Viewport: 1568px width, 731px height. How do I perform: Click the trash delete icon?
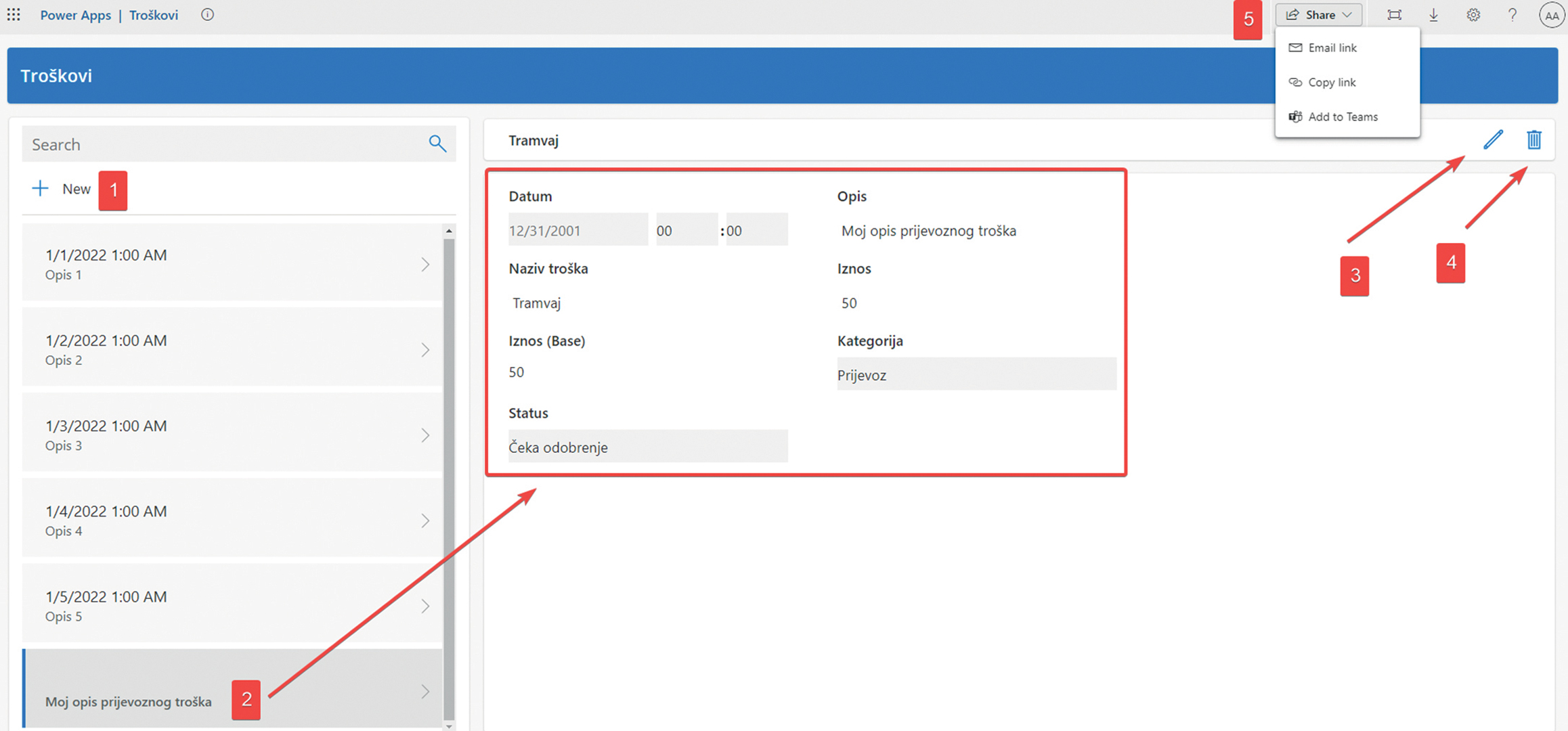coord(1533,139)
